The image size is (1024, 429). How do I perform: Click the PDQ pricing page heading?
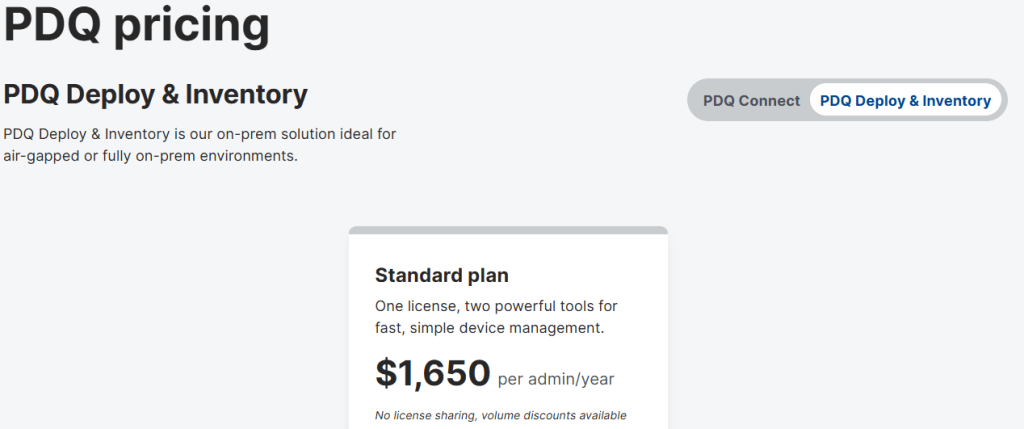pos(137,25)
